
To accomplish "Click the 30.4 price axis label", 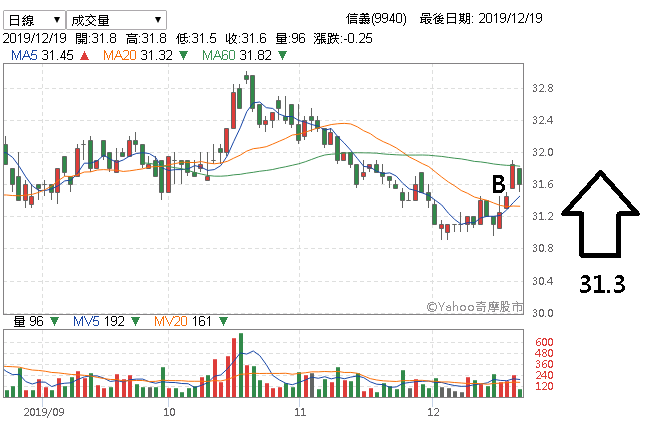I will [543, 282].
